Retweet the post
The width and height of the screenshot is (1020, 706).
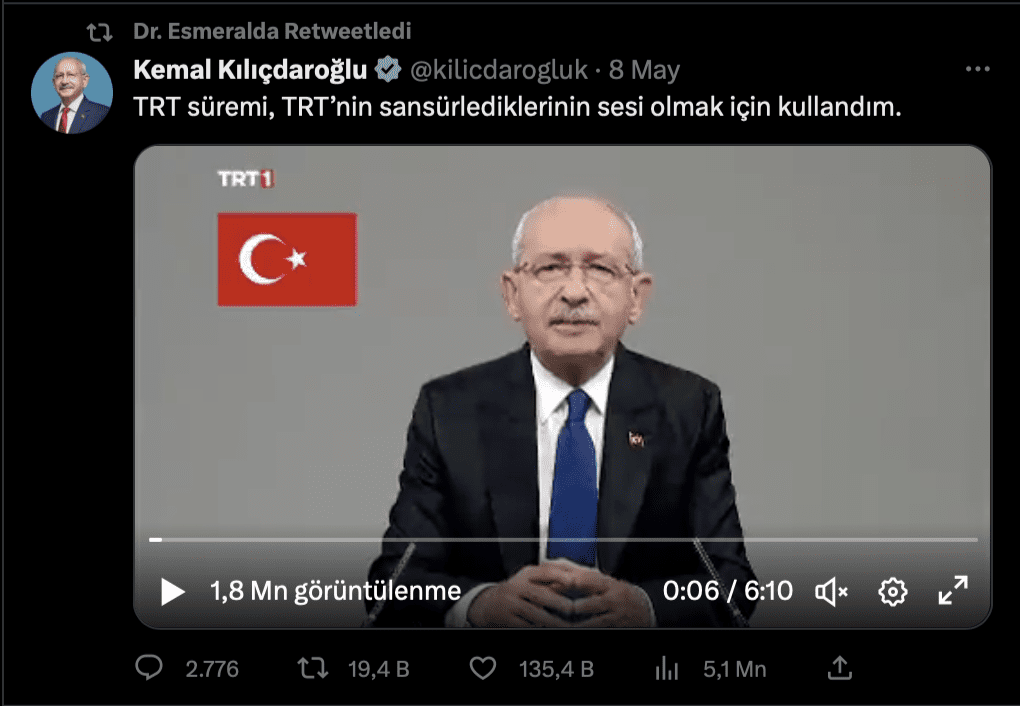point(313,668)
